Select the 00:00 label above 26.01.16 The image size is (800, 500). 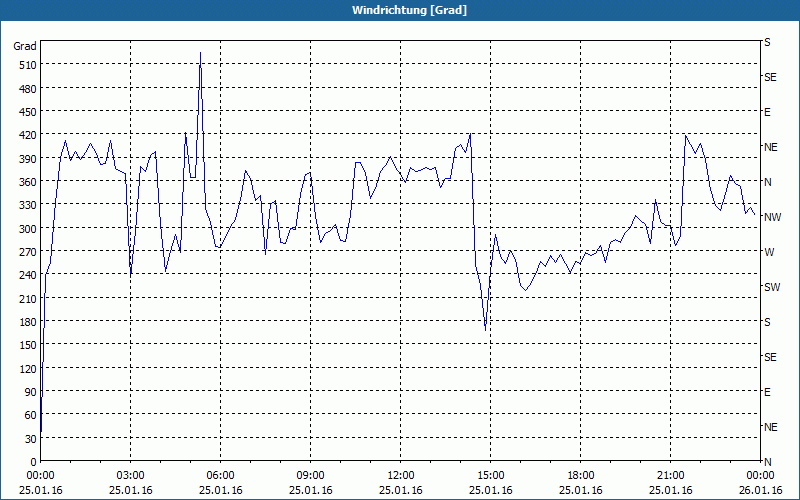point(760,476)
